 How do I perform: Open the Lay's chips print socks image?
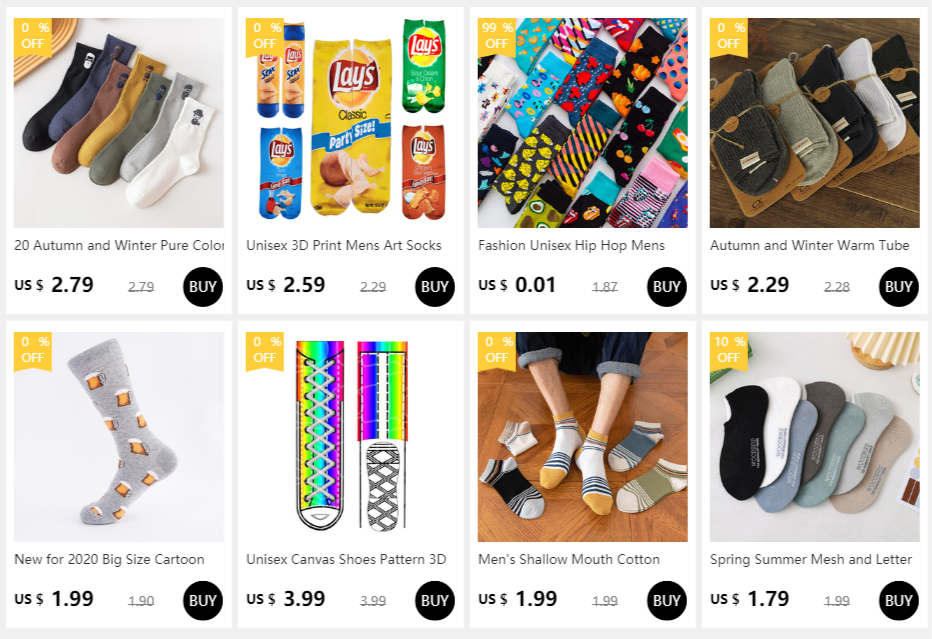point(351,122)
